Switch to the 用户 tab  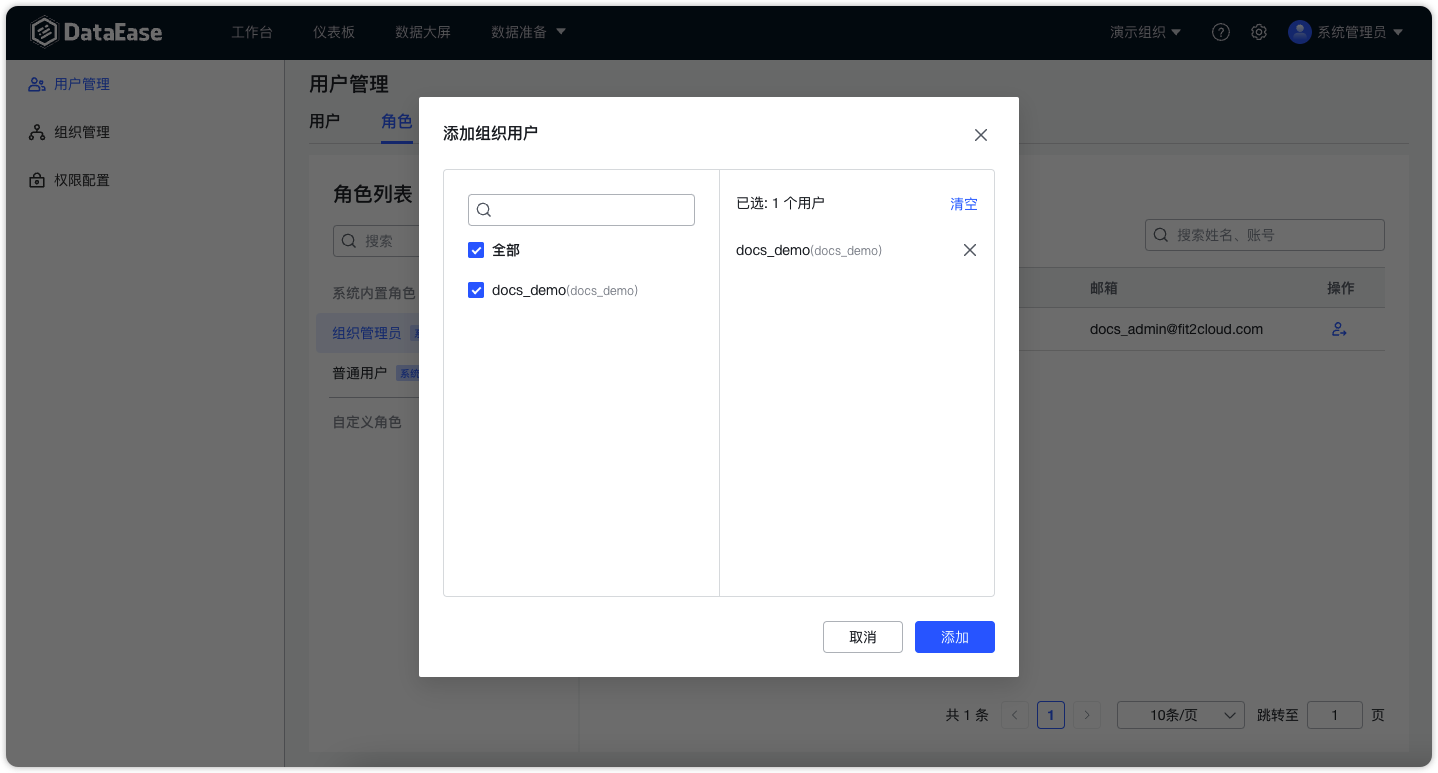click(324, 121)
